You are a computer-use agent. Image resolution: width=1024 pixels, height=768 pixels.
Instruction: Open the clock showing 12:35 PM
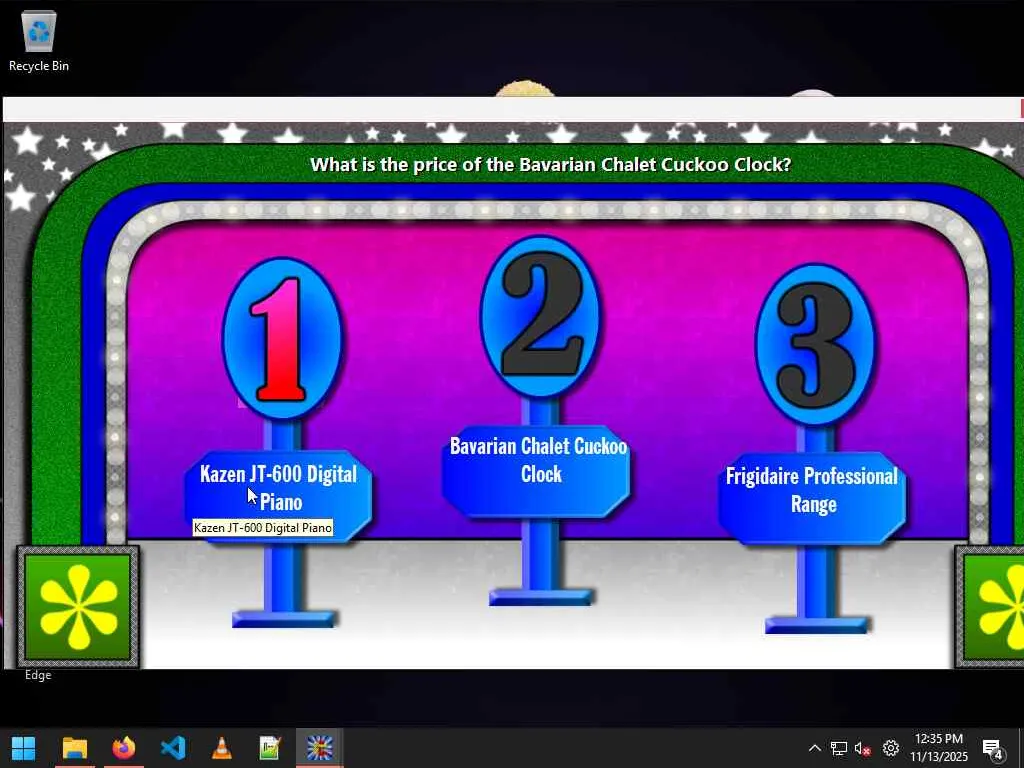[938, 748]
